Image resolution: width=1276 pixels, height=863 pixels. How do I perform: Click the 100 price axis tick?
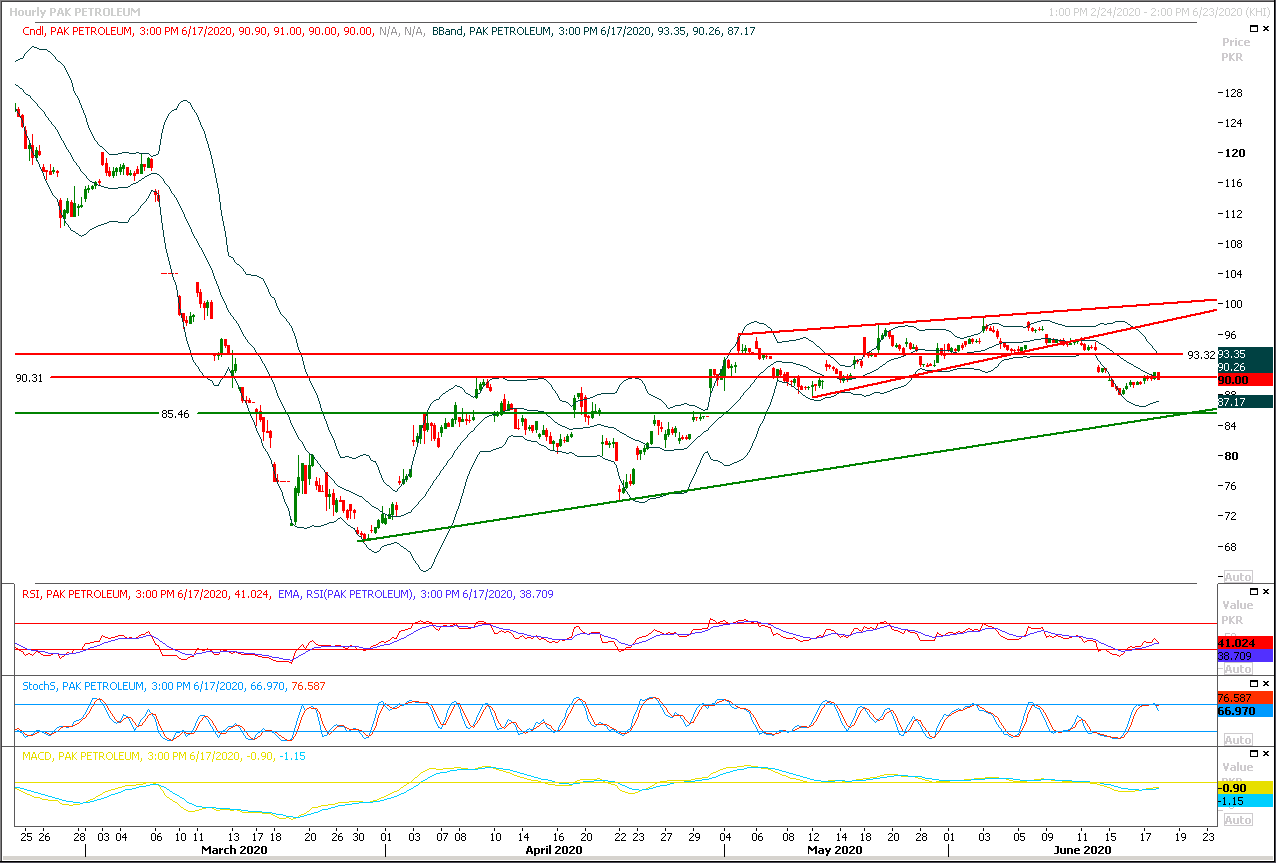pos(1233,304)
